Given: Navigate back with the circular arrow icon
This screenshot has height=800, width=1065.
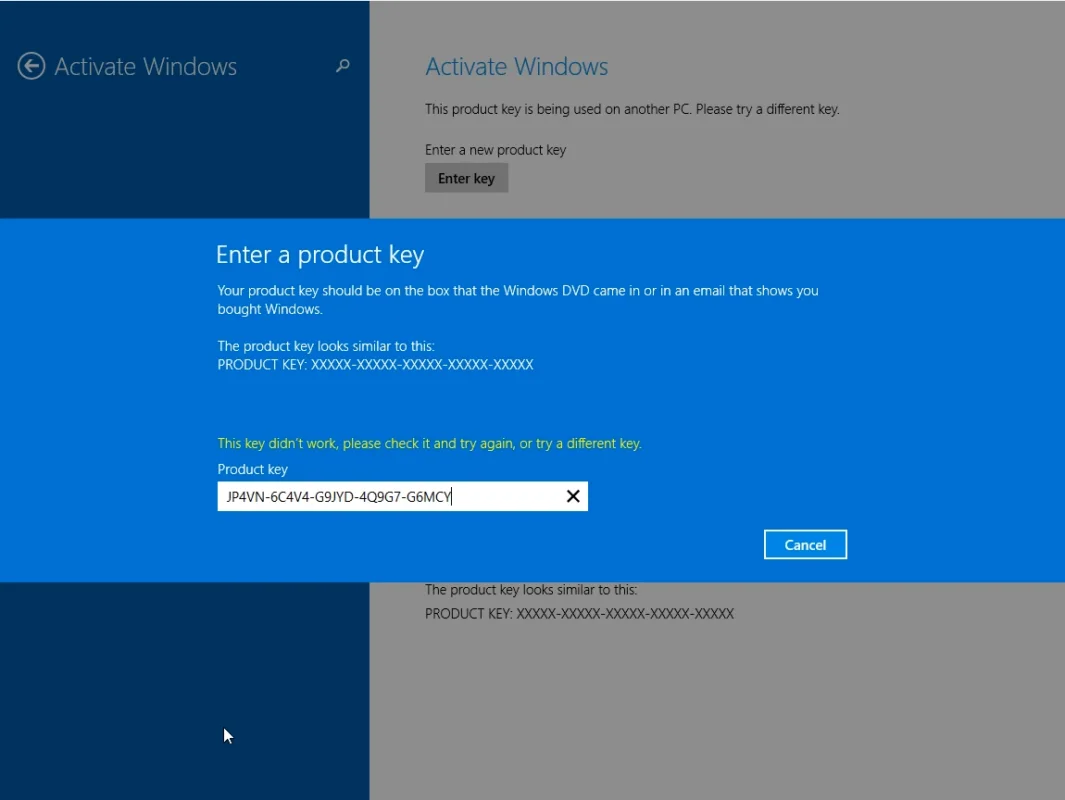Looking at the screenshot, I should tap(31, 66).
